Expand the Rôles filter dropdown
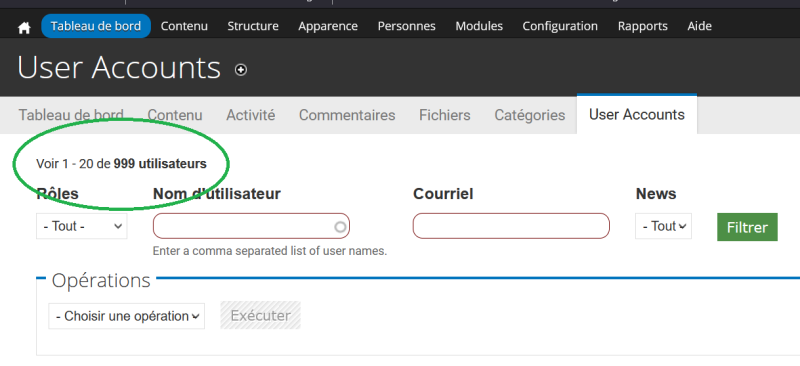The width and height of the screenshot is (800, 366). pyautogui.click(x=82, y=226)
